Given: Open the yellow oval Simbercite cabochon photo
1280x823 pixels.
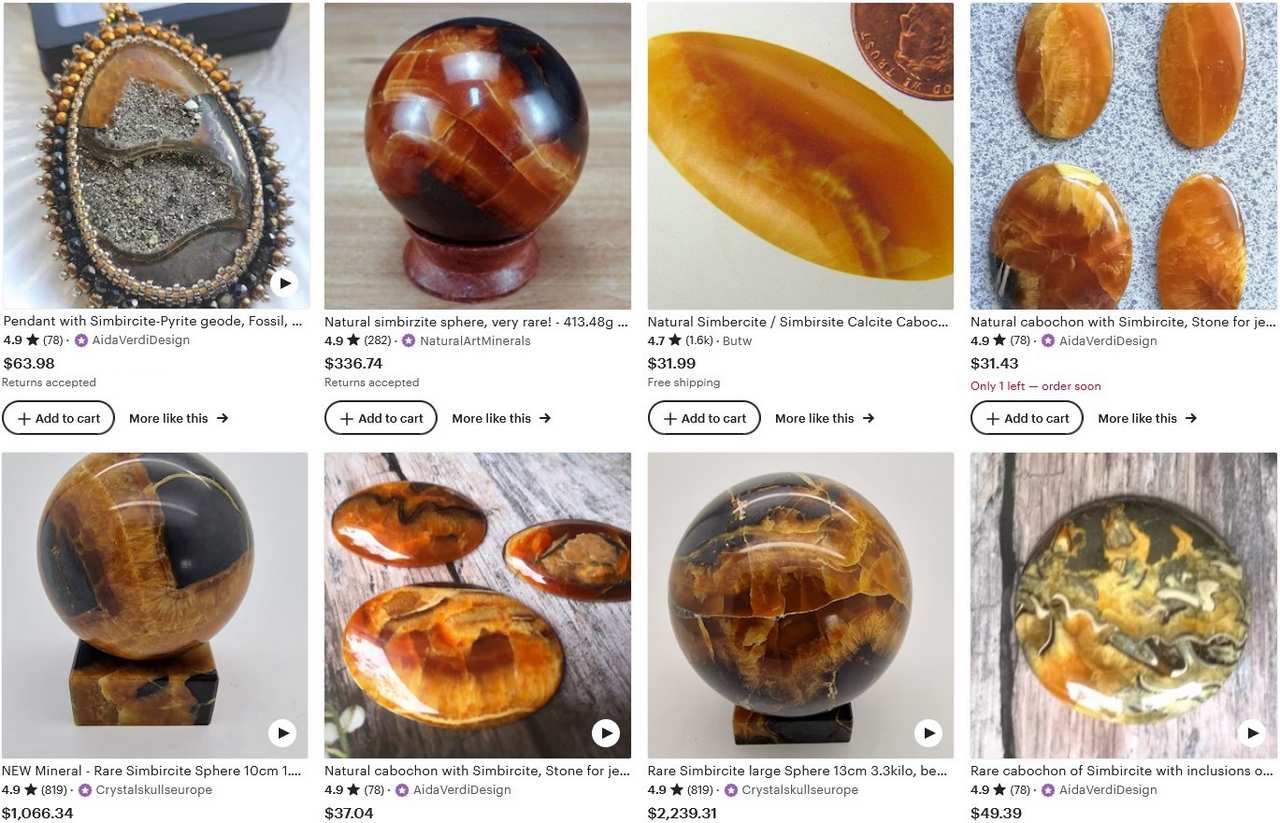Looking at the screenshot, I should click(800, 155).
